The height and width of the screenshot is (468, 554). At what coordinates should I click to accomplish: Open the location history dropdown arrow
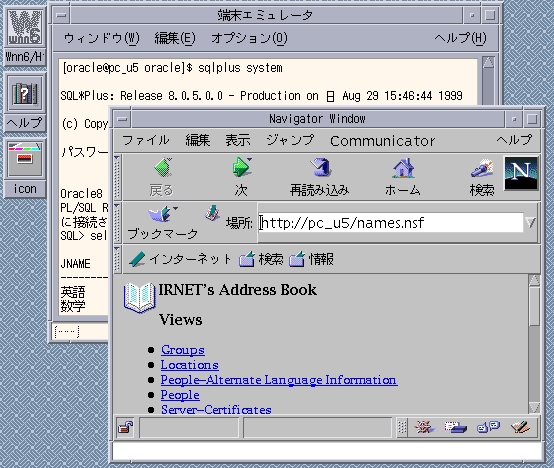(530, 223)
